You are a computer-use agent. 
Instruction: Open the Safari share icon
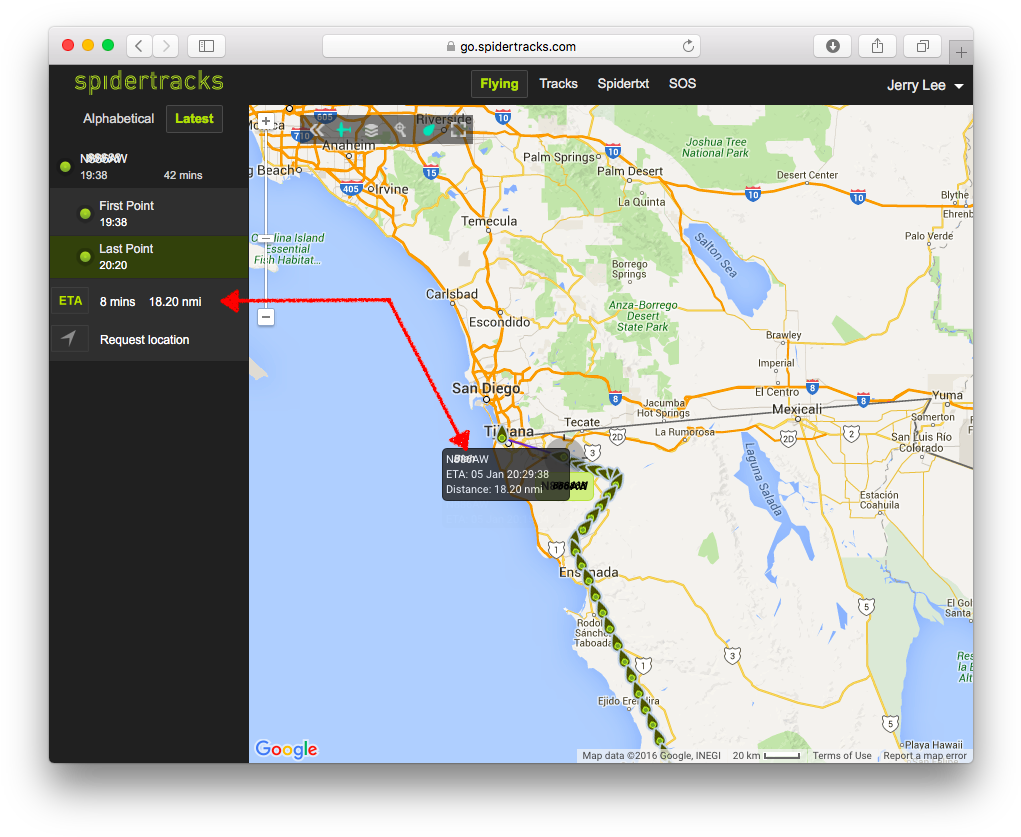click(x=877, y=46)
